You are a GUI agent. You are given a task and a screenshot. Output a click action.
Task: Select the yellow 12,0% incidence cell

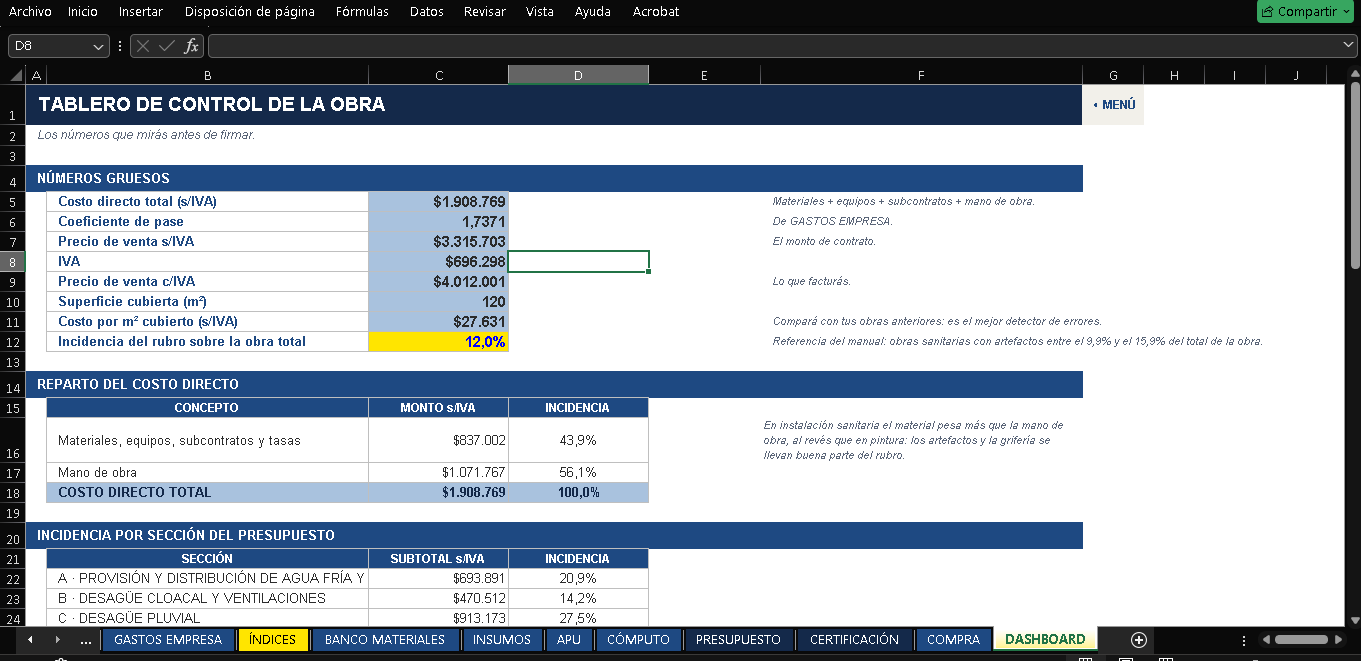pyautogui.click(x=438, y=342)
